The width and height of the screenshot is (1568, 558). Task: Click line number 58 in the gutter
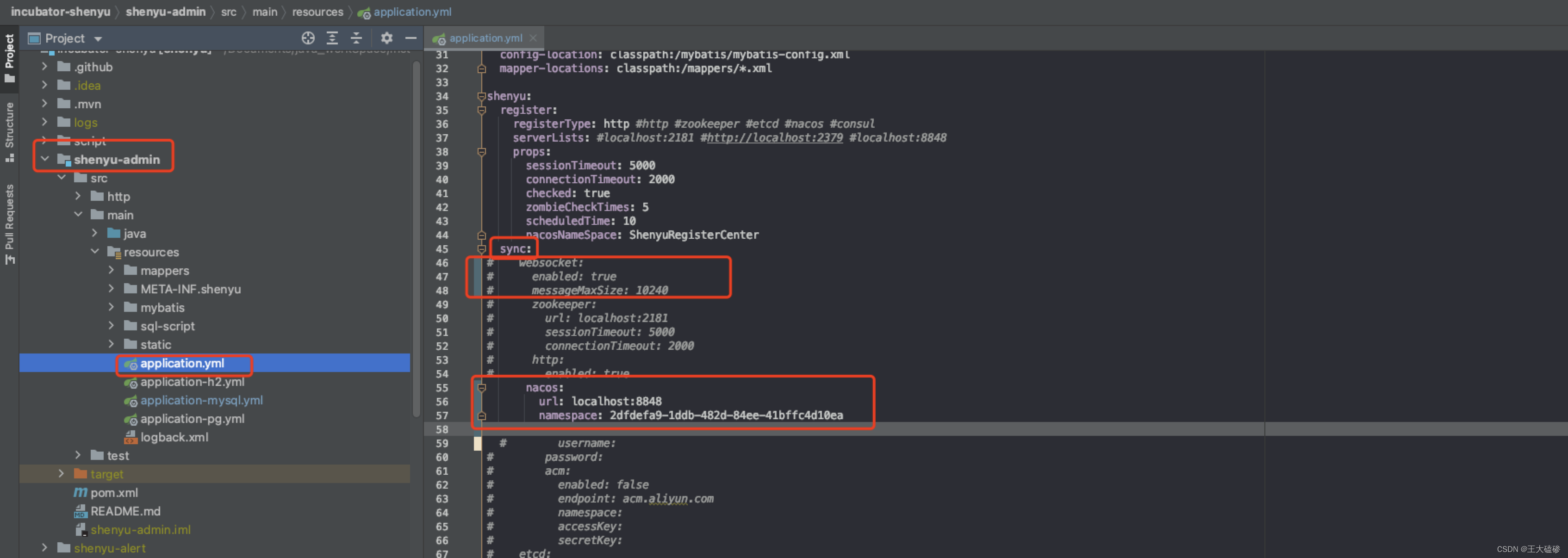[442, 430]
